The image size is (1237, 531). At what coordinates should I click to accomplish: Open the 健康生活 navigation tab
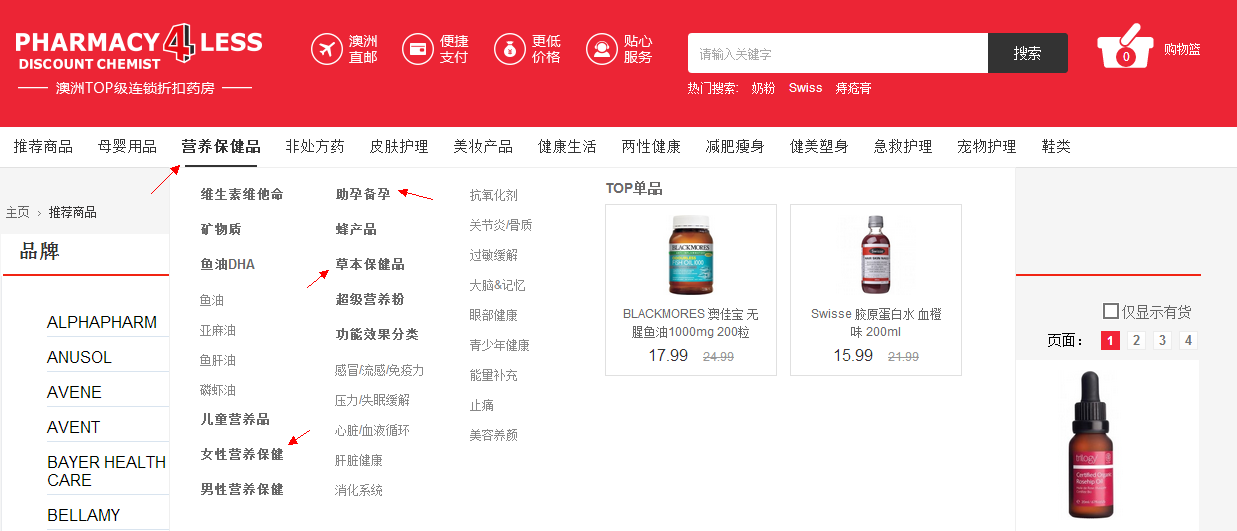[567, 147]
